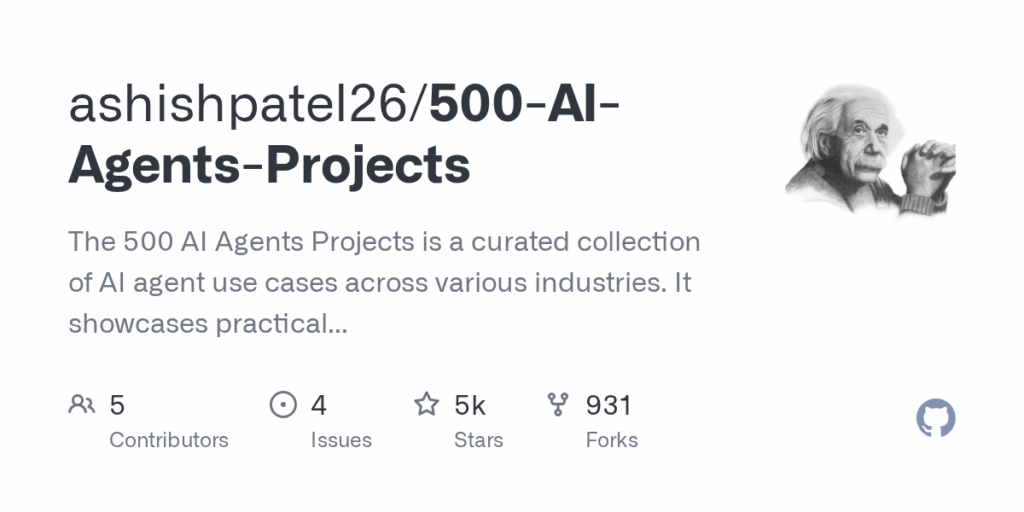This screenshot has width=1024, height=512.
Task: Open the 500-AI-Agents-Projects repository title
Action: 344,135
